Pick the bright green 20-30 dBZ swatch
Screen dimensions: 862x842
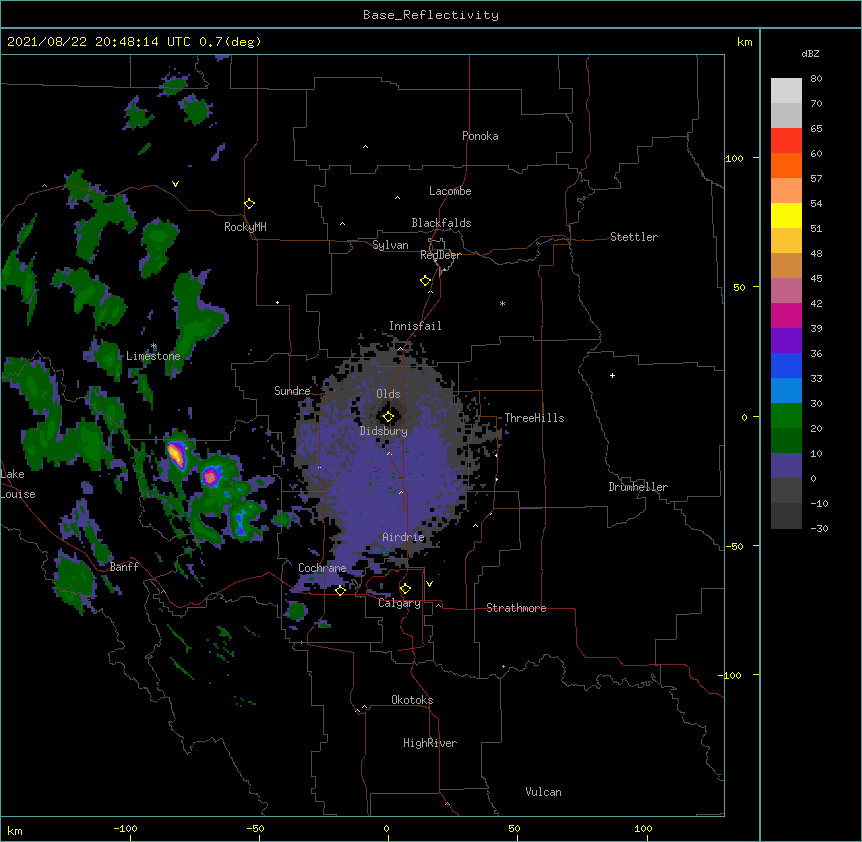(x=786, y=416)
